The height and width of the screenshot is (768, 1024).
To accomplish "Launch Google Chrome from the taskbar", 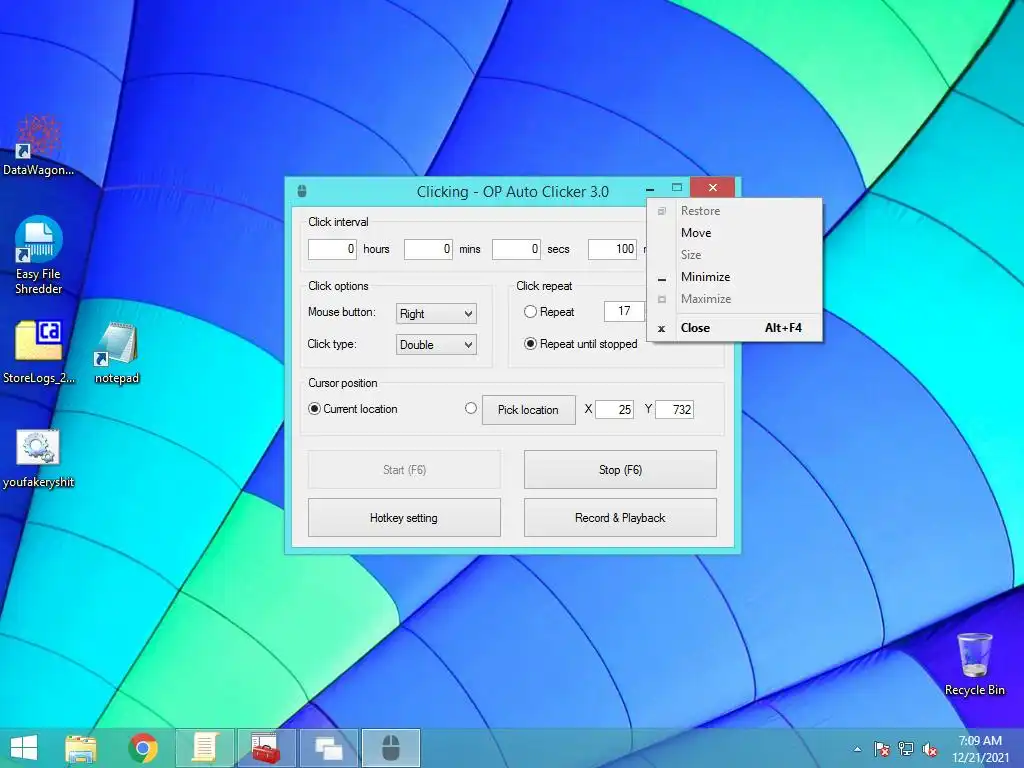I will click(x=143, y=748).
